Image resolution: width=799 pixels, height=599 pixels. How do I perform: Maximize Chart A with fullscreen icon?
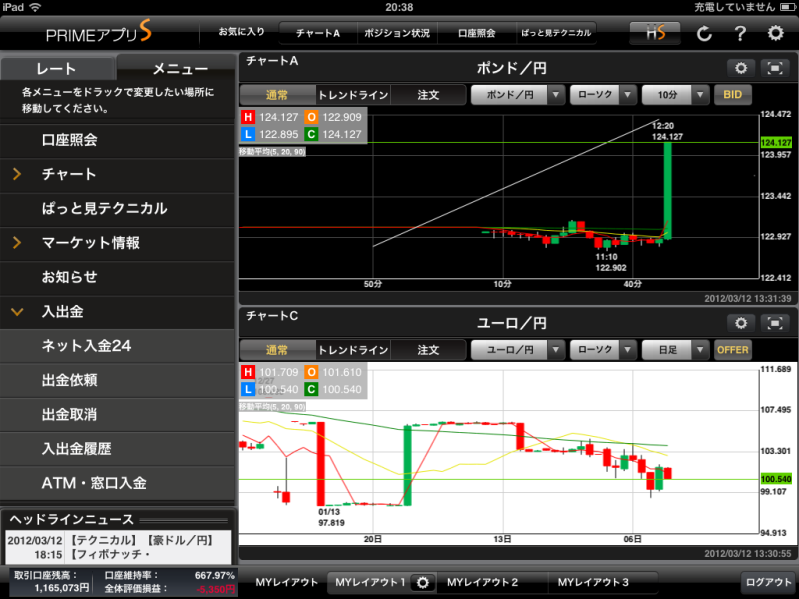coord(775,68)
